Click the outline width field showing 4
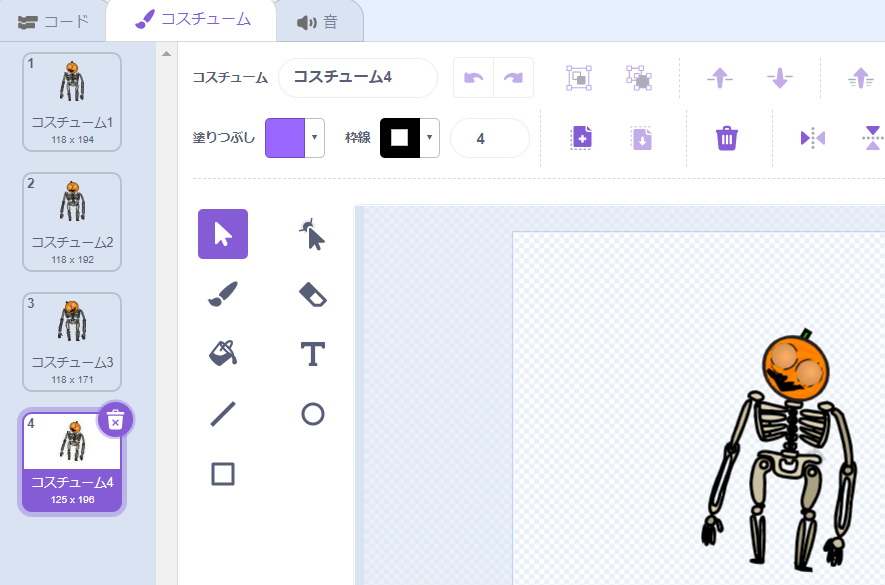Viewport: 885px width, 585px height. [x=490, y=138]
